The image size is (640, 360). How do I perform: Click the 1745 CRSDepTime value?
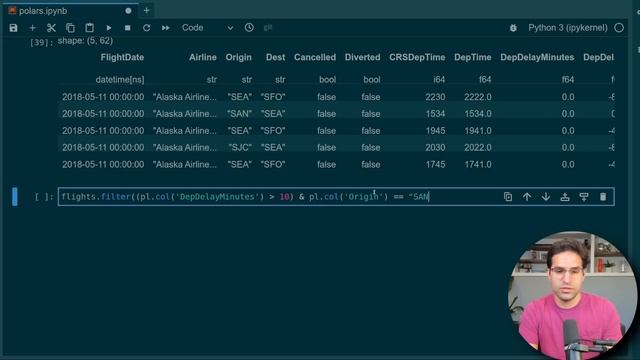point(435,164)
